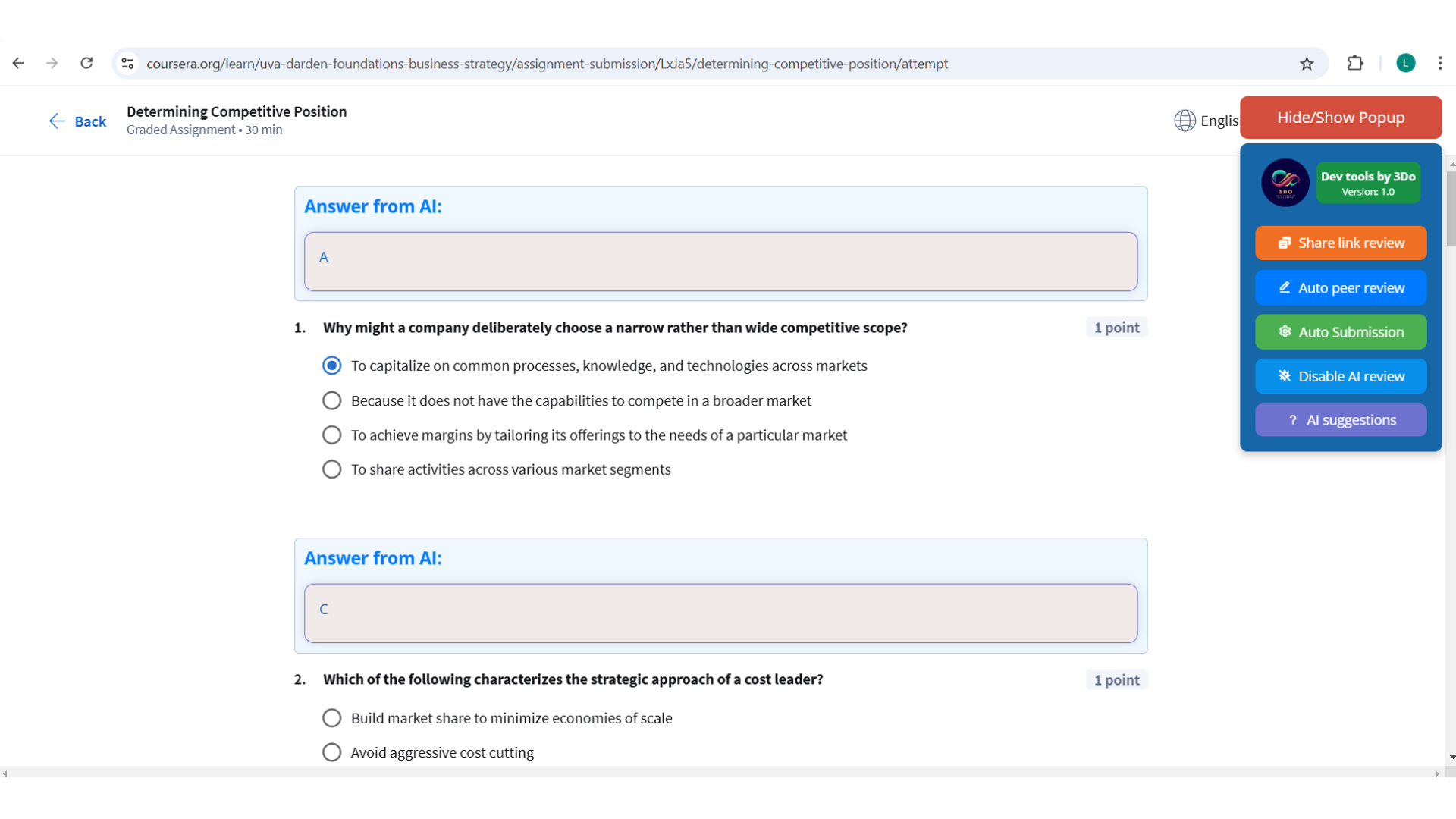Image resolution: width=1456 pixels, height=819 pixels.
Task: Click the Auto peer review button
Action: 1340,288
